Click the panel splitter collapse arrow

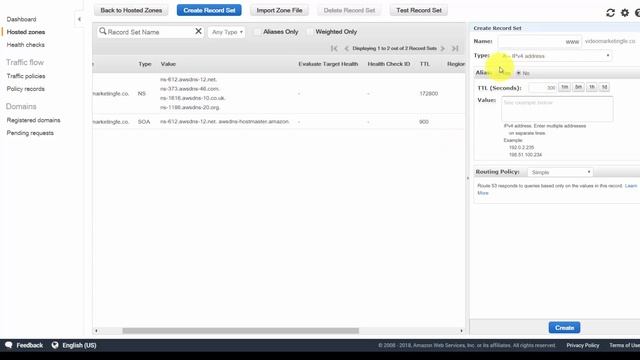point(467,178)
